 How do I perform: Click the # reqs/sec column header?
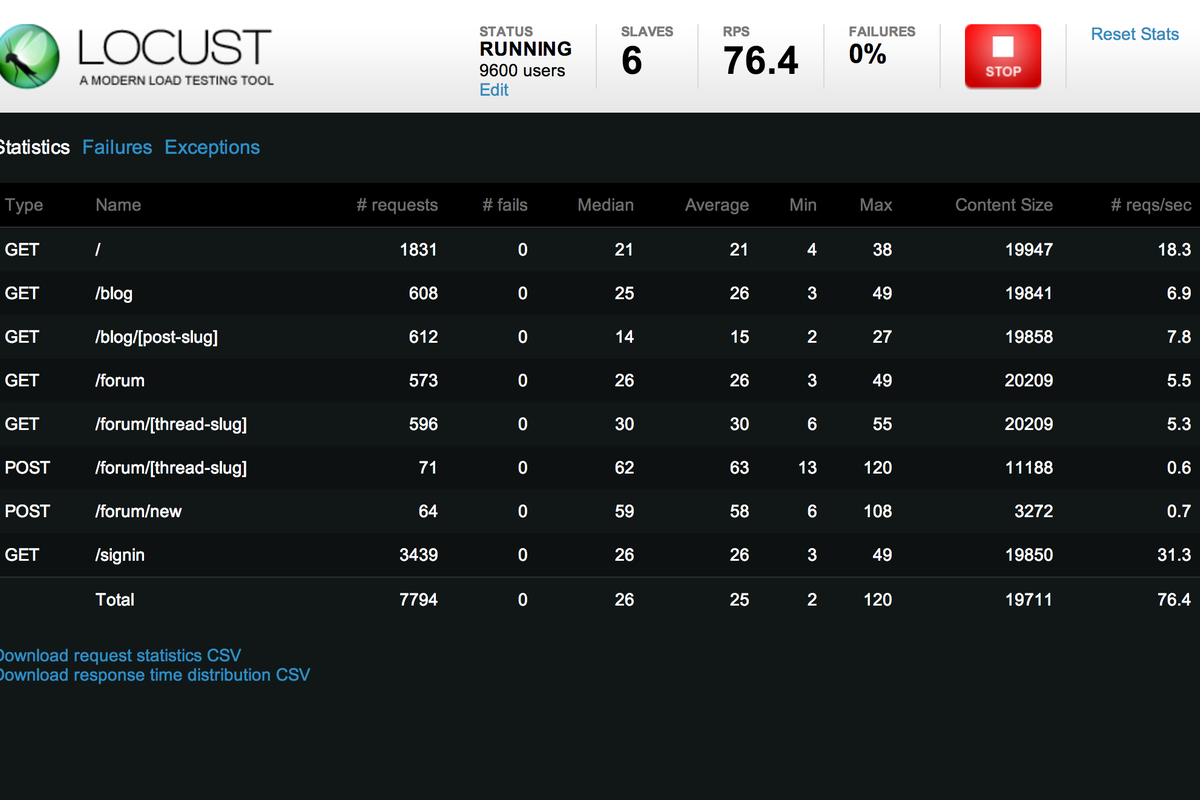(x=1151, y=205)
